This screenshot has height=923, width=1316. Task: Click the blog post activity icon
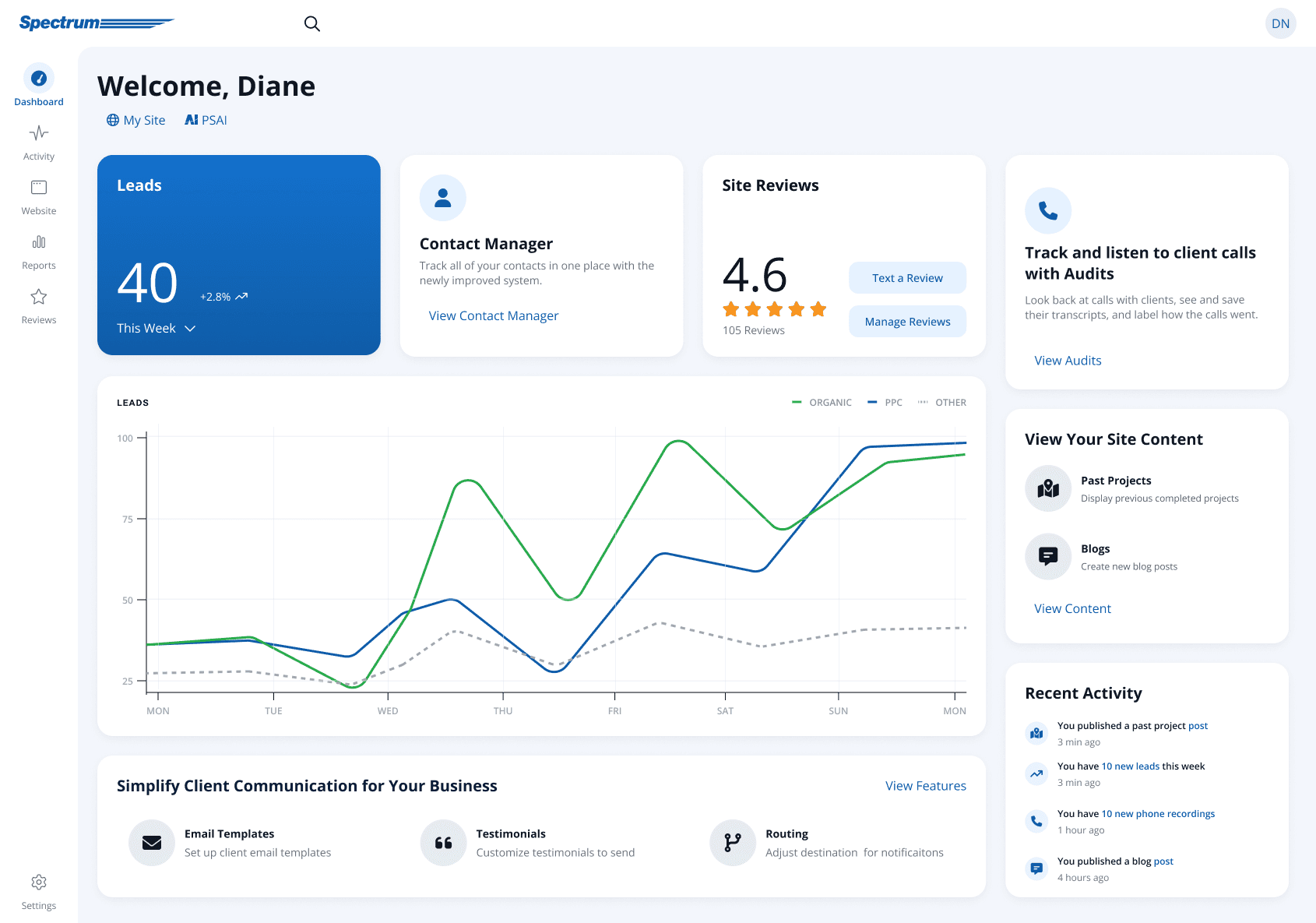pos(1036,868)
